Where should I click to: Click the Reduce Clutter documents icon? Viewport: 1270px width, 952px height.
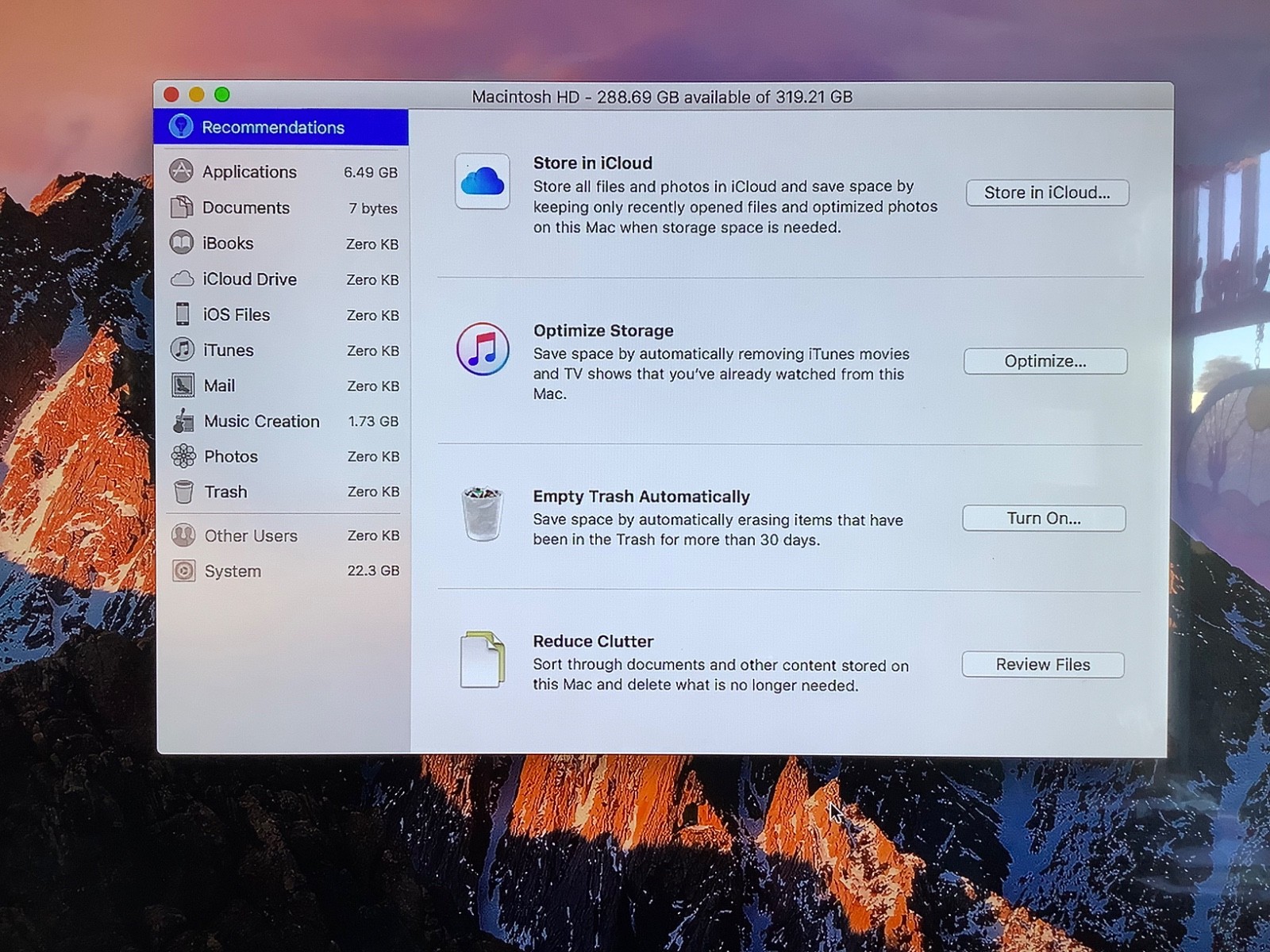click(483, 659)
